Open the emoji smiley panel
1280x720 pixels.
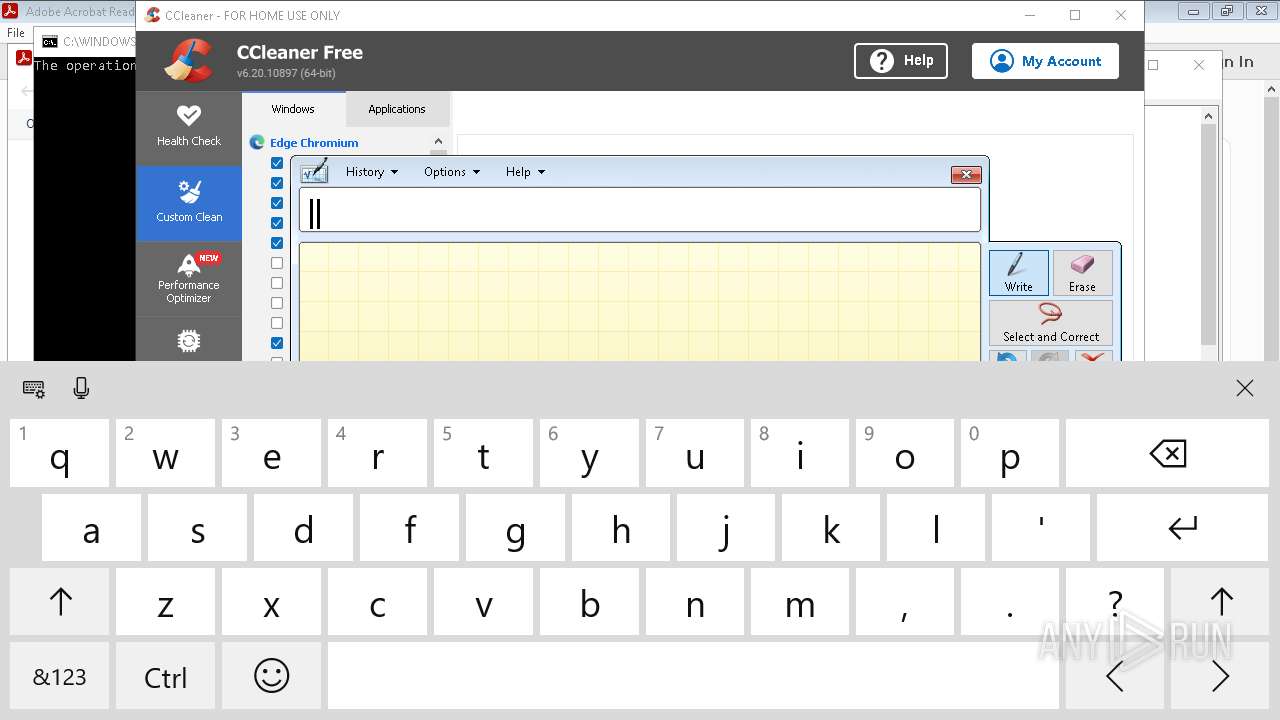tap(271, 676)
